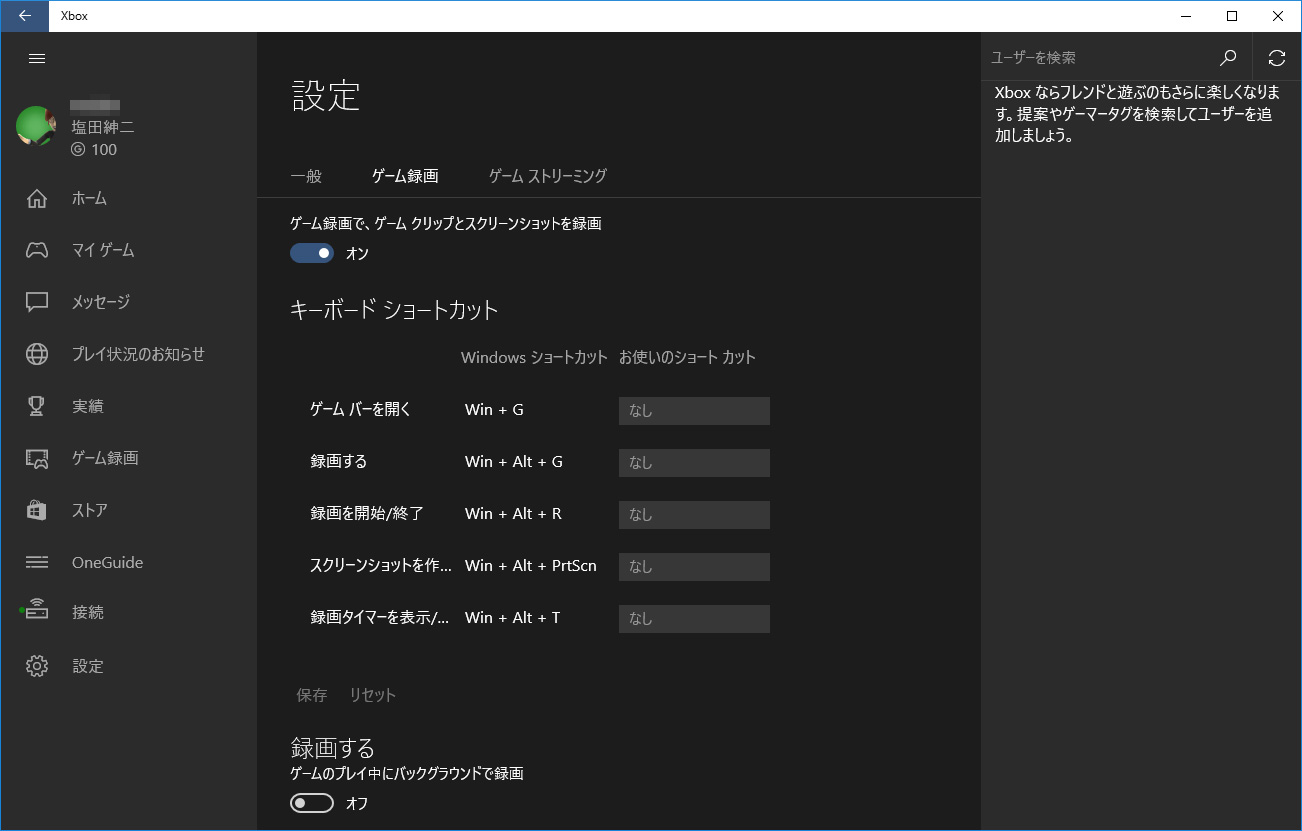This screenshot has width=1302, height=831.
Task: Click the 設定 gear icon
Action: 37,666
